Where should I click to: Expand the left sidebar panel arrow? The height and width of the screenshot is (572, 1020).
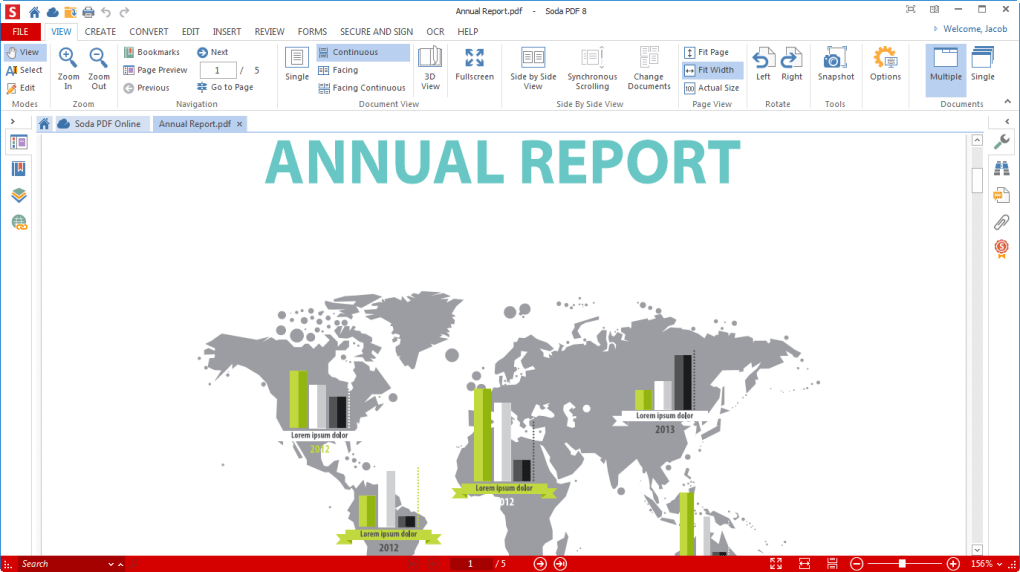(11, 122)
